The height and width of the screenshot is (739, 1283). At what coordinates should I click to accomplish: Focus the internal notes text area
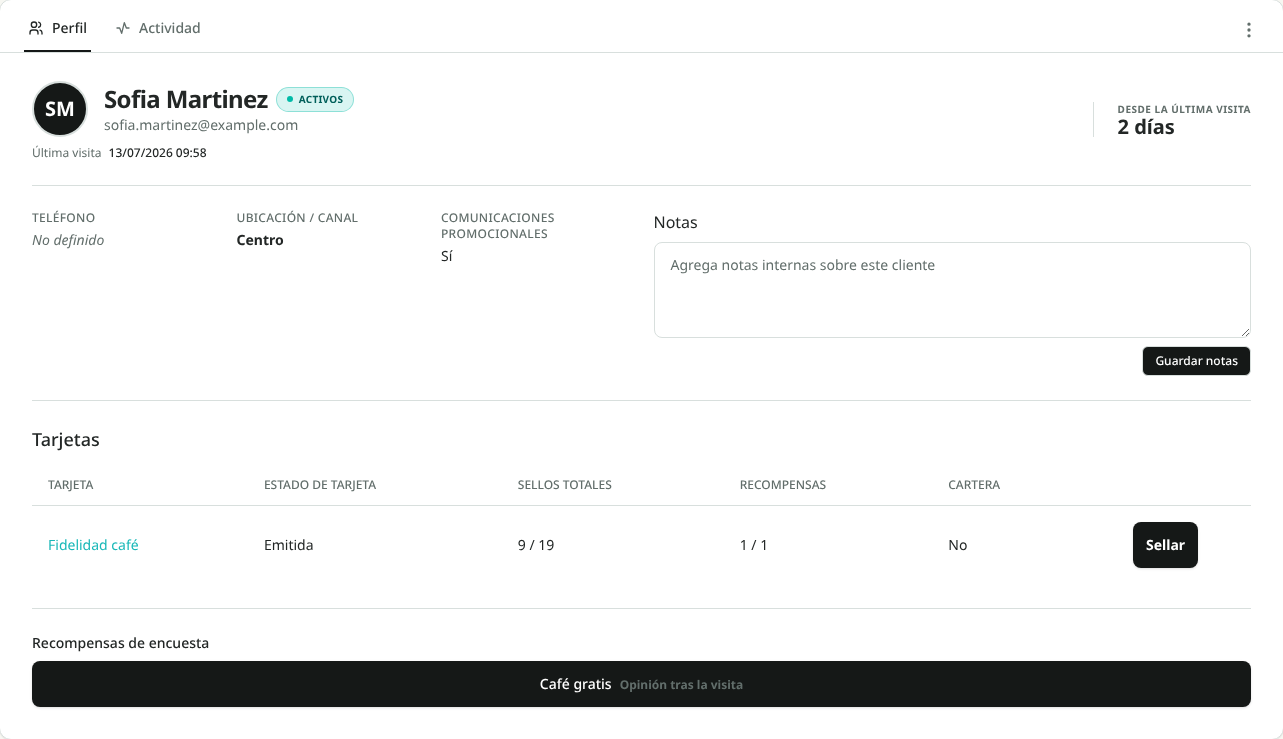pos(952,290)
